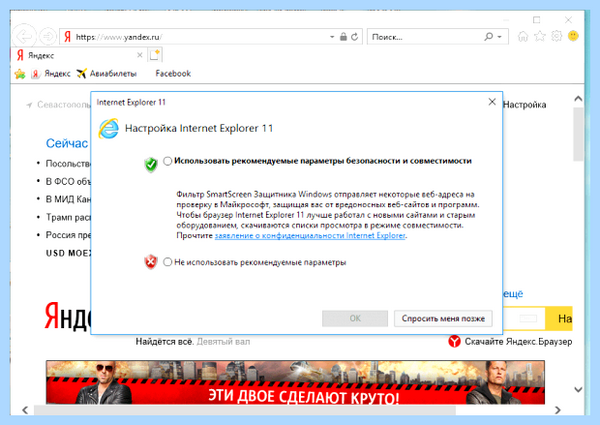Click the Yandex logo in address bar
The height and width of the screenshot is (425, 600).
[68, 37]
